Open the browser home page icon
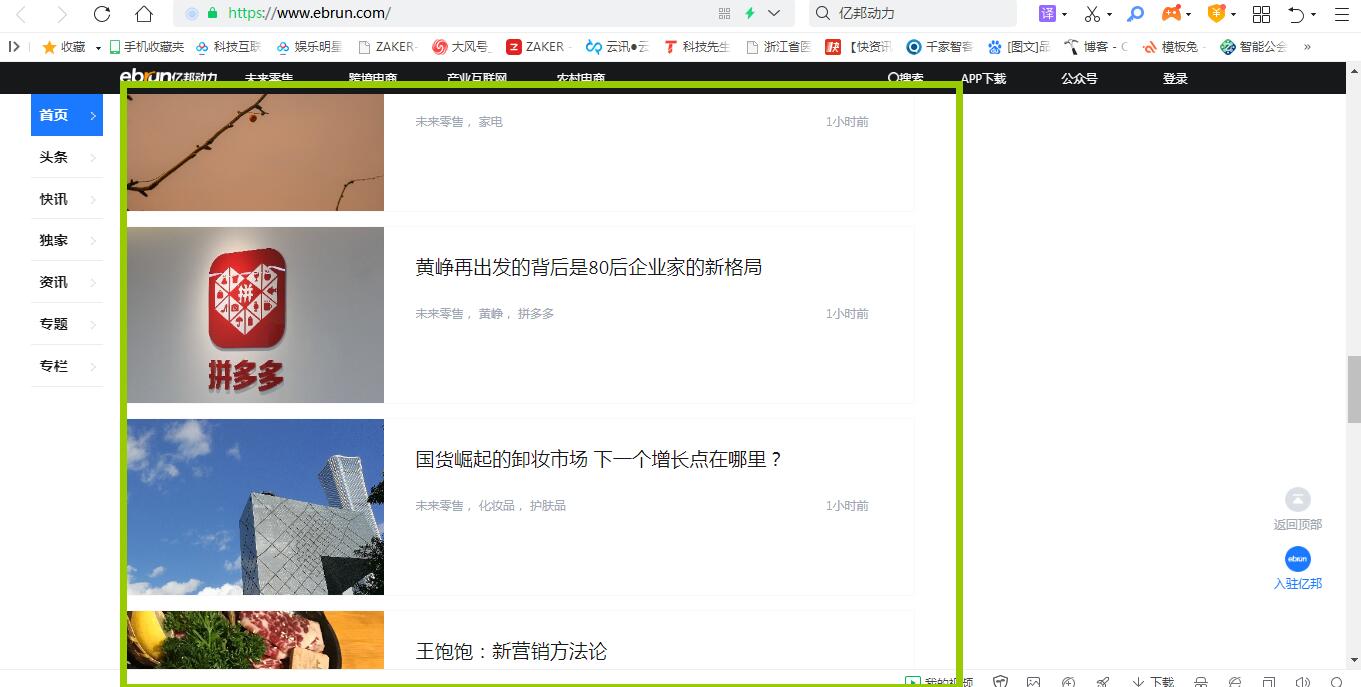Screen dimensions: 1361x687 click(144, 14)
